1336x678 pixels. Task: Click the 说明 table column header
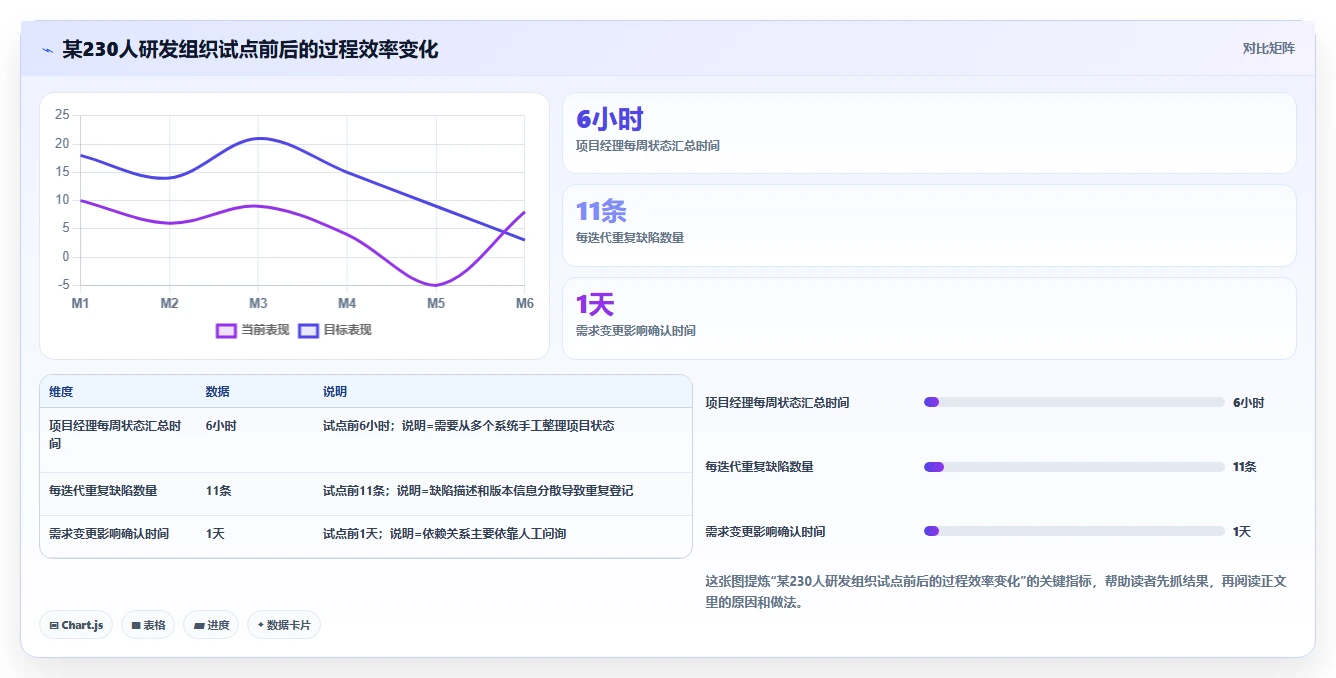point(335,392)
